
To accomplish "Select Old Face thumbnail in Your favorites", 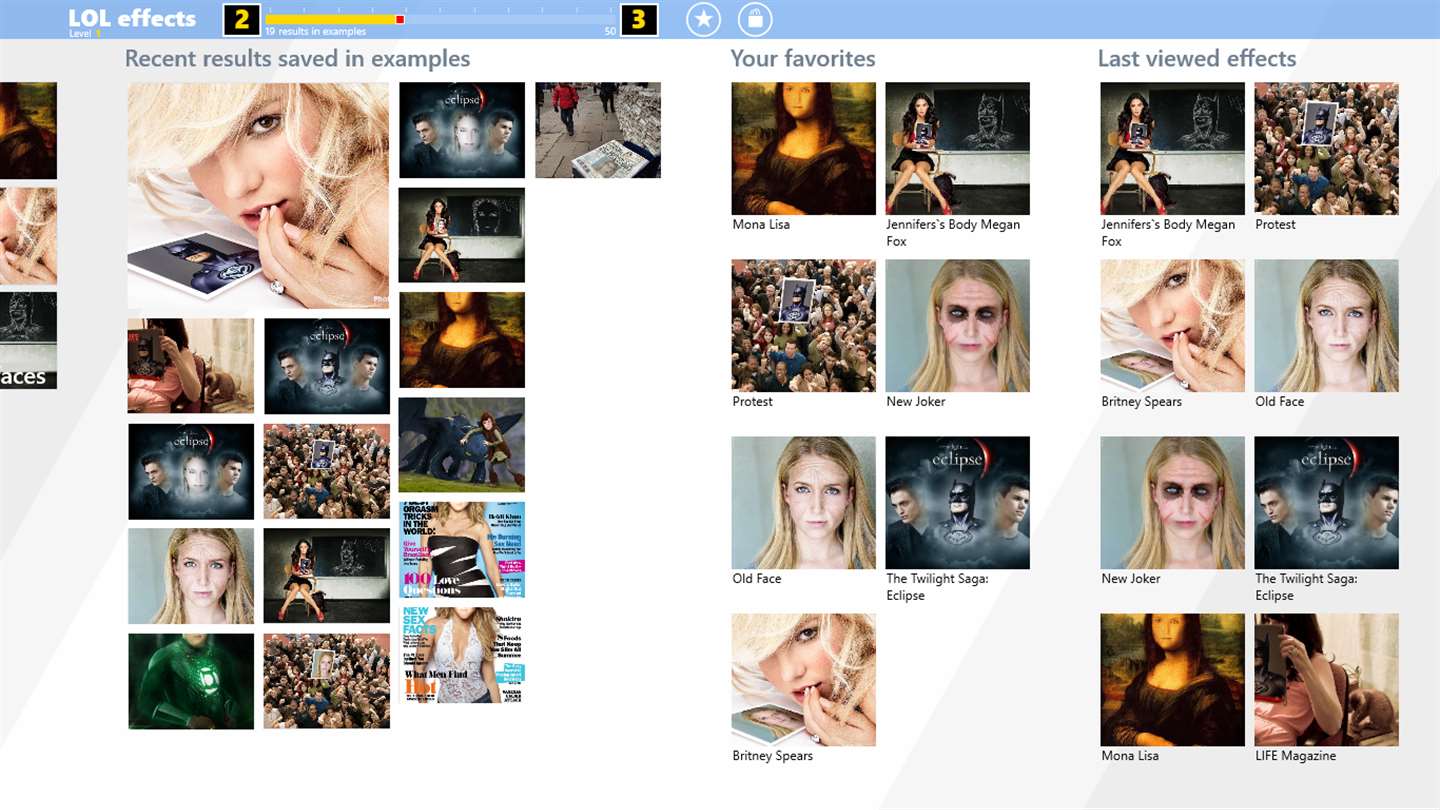I will [804, 503].
